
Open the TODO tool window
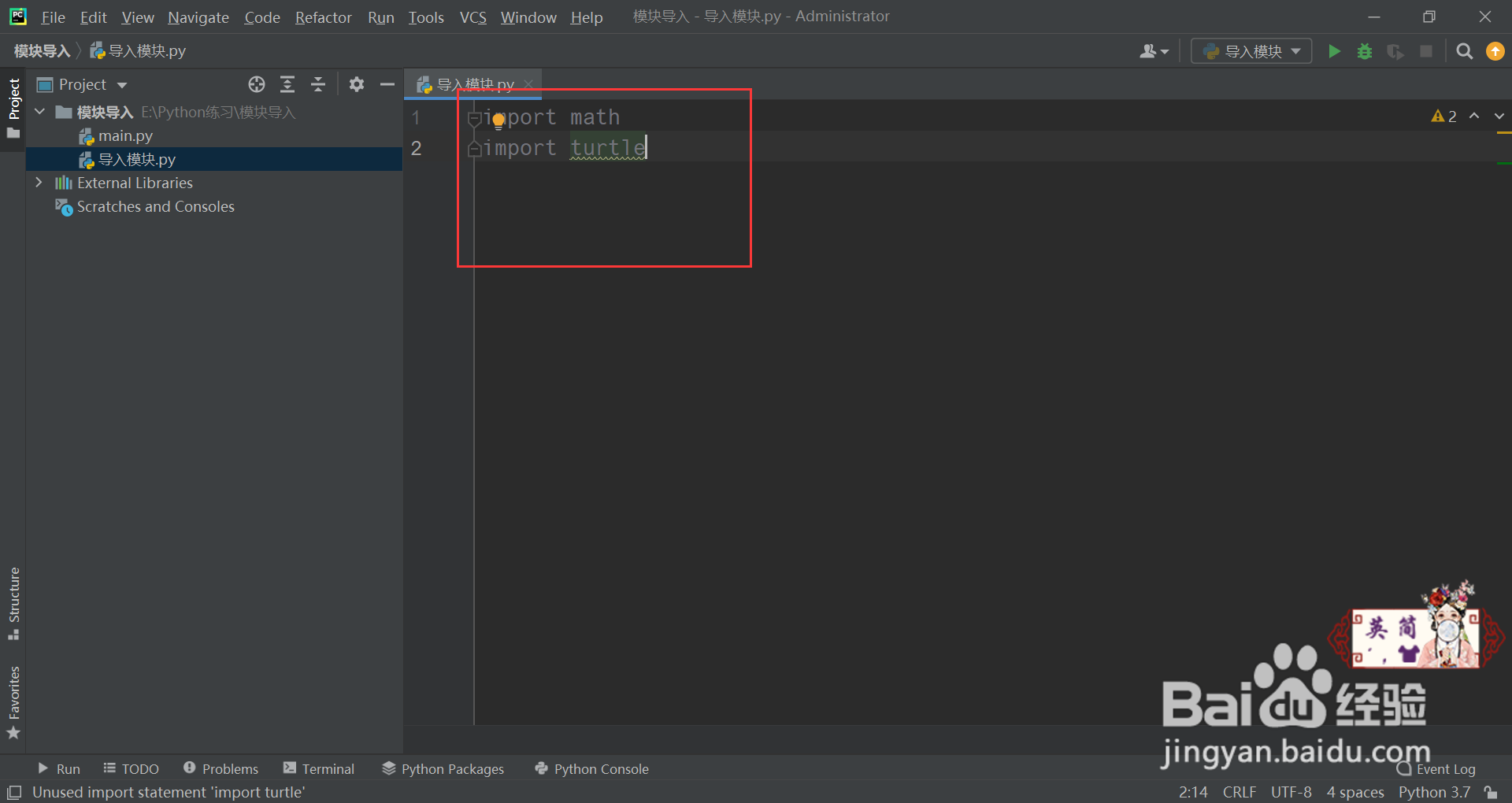coord(131,769)
